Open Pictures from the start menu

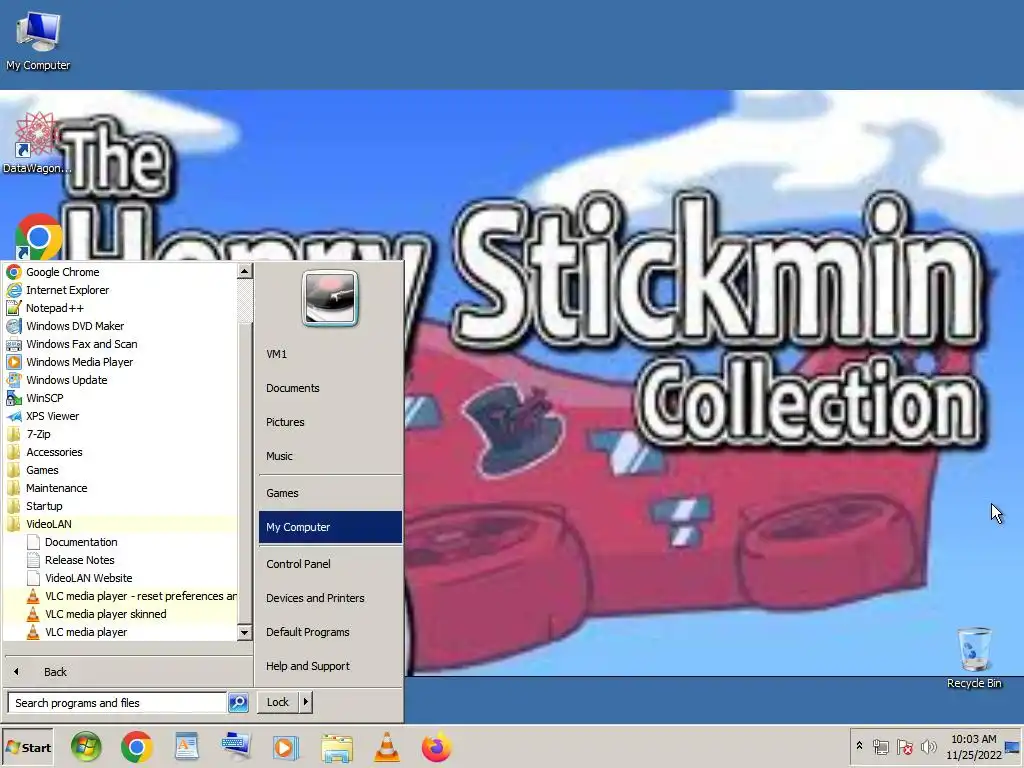pos(330,422)
